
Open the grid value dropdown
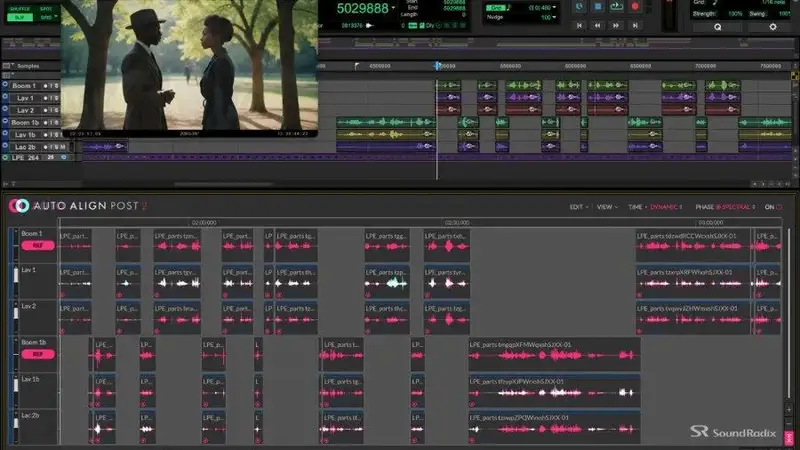[x=554, y=8]
